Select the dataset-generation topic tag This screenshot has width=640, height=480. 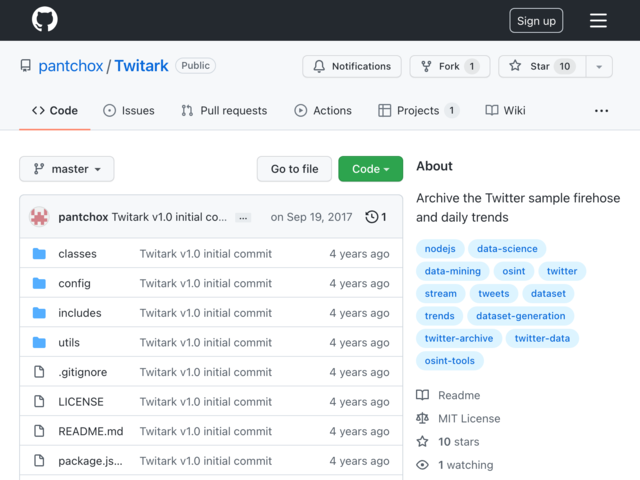pyautogui.click(x=520, y=316)
